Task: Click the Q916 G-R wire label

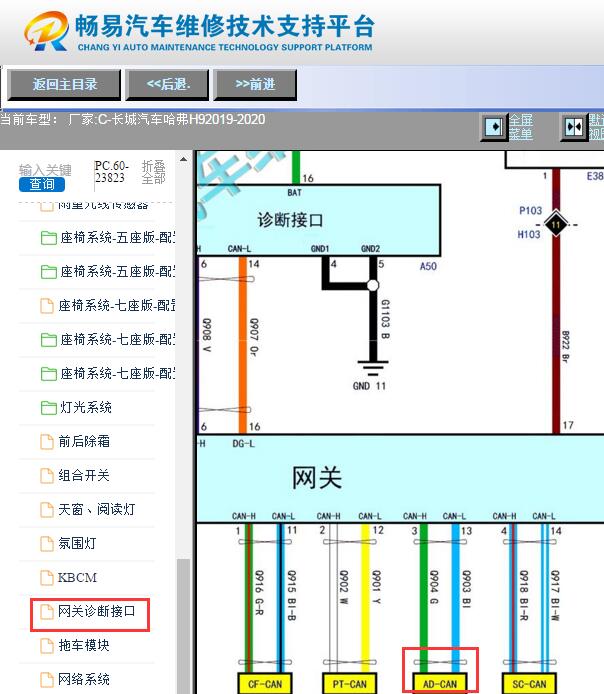Action: click(x=259, y=593)
